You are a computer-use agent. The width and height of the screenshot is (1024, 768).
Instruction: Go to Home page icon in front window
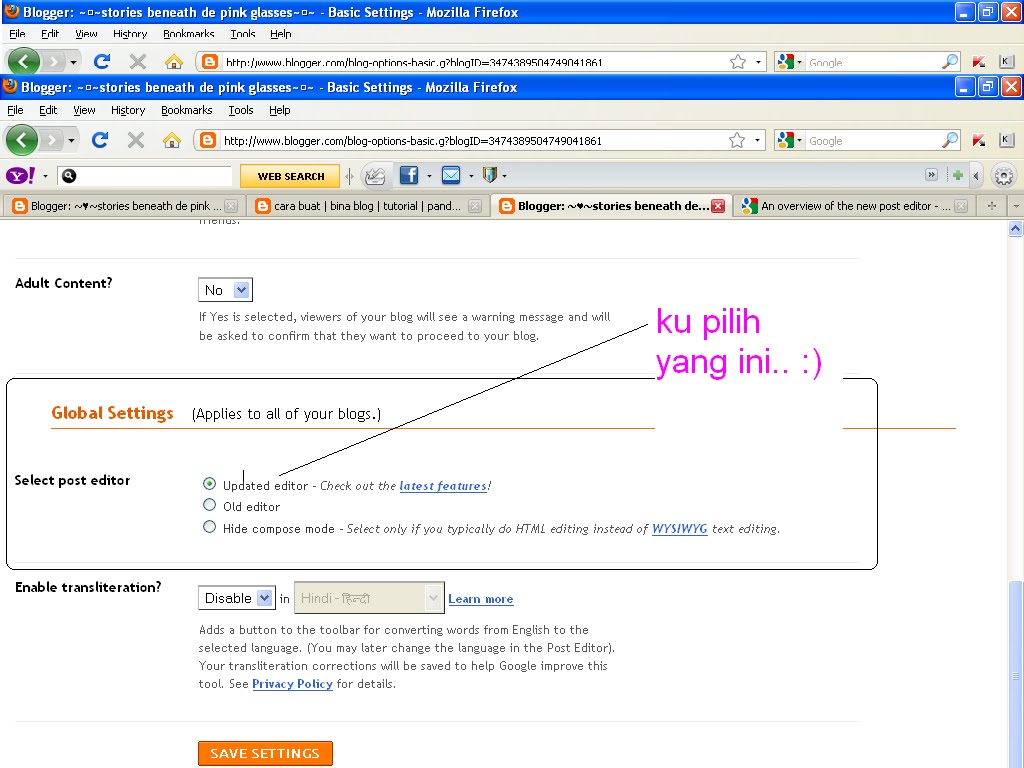pos(172,140)
